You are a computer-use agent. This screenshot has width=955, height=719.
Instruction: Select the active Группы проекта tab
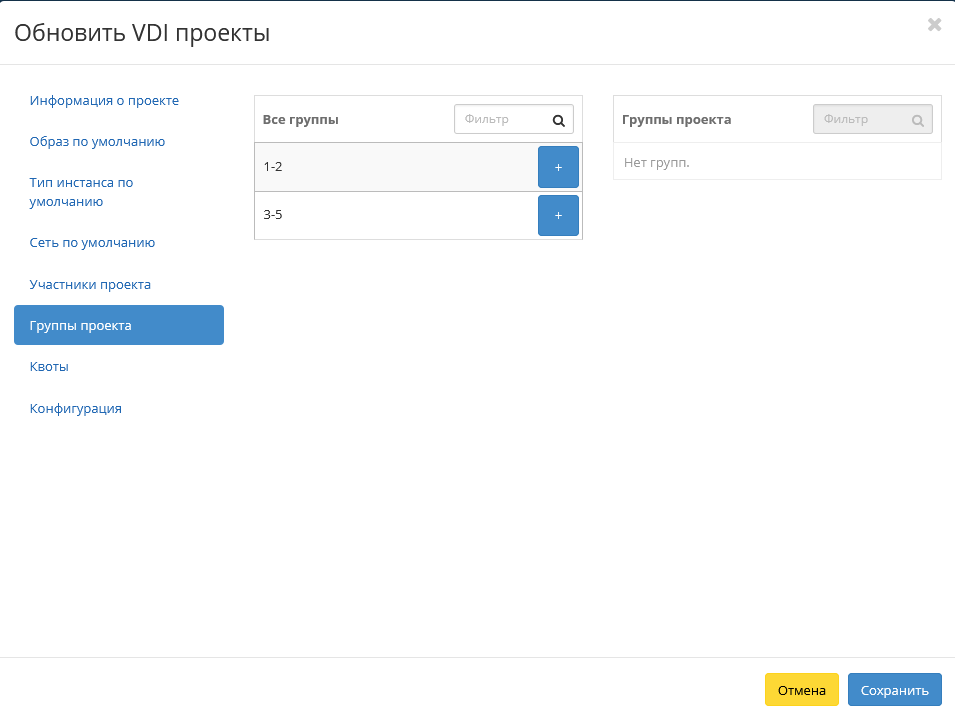[x=118, y=325]
